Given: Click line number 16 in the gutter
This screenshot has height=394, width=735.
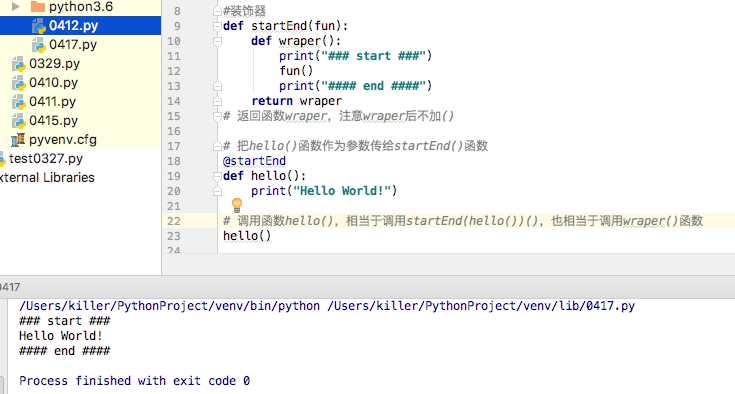Looking at the screenshot, I should (173, 131).
